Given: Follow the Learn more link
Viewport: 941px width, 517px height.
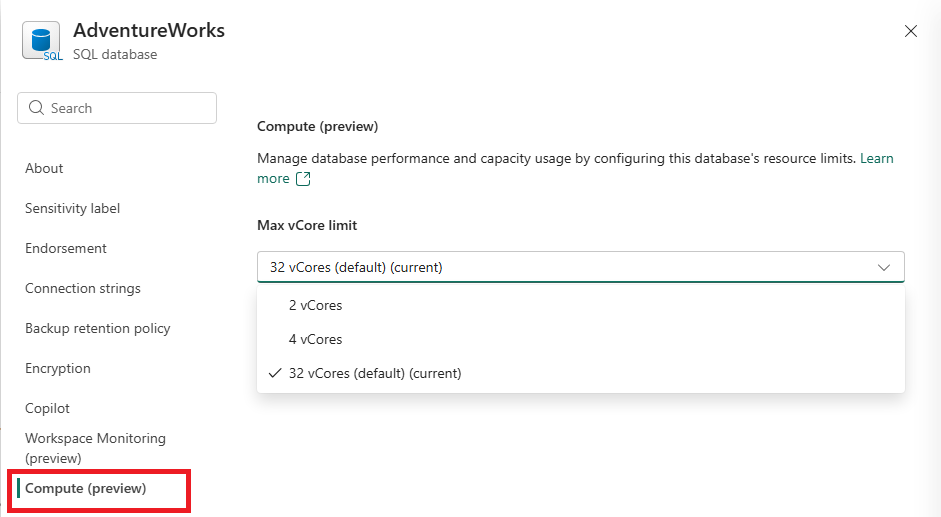Looking at the screenshot, I should (x=877, y=159).
